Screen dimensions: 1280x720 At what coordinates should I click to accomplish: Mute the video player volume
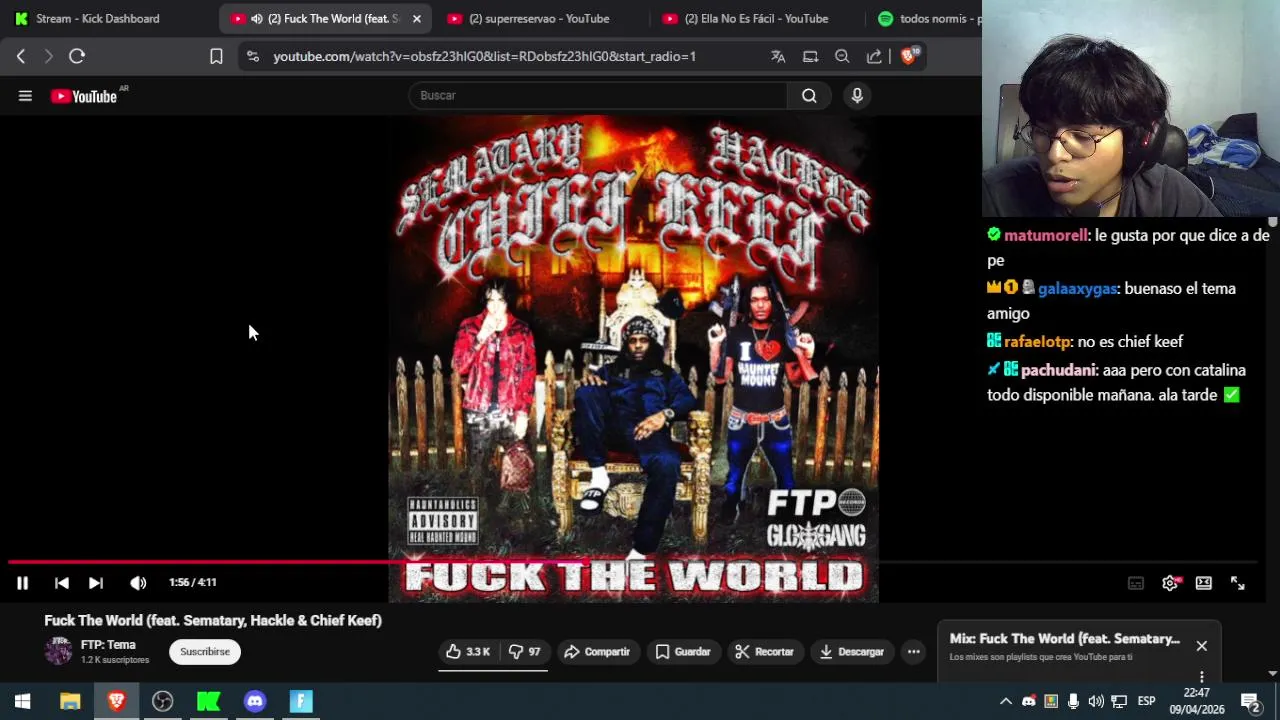coord(138,583)
